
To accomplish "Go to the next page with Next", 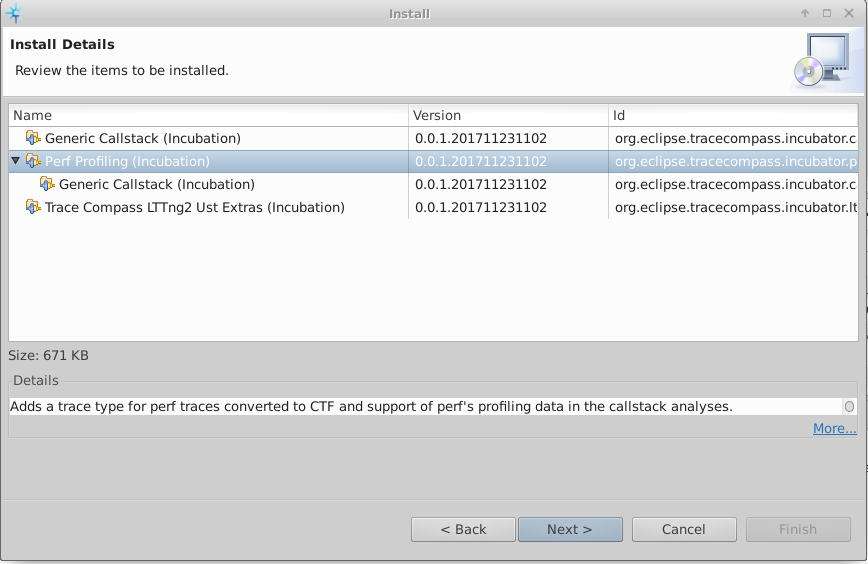I will 570,529.
